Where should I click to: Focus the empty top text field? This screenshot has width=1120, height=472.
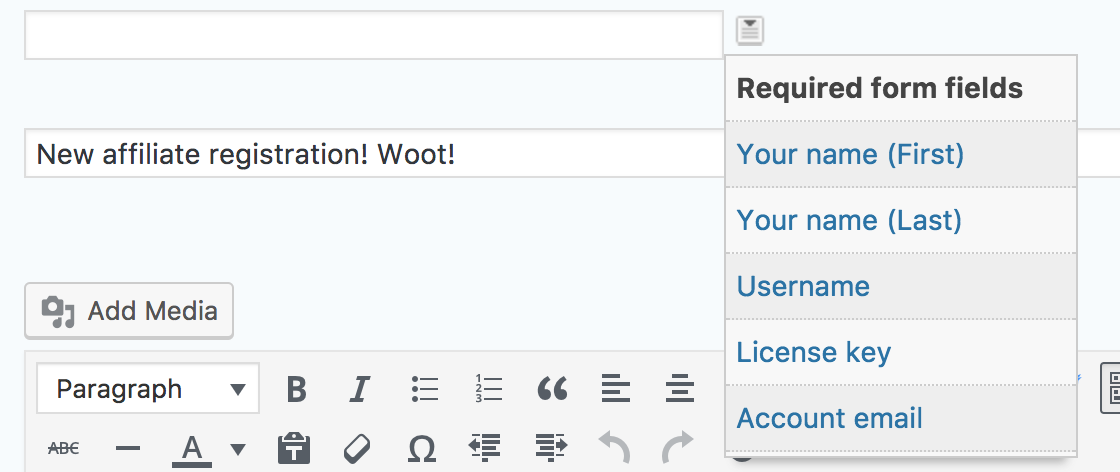374,35
